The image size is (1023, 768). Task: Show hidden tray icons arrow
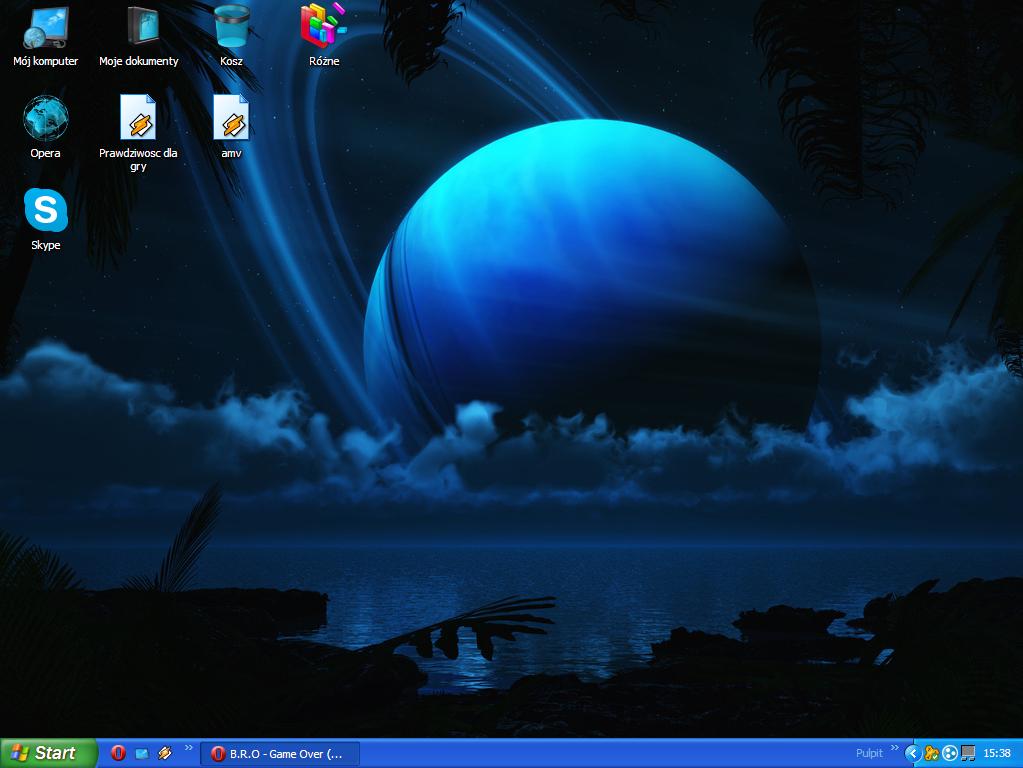pos(913,754)
